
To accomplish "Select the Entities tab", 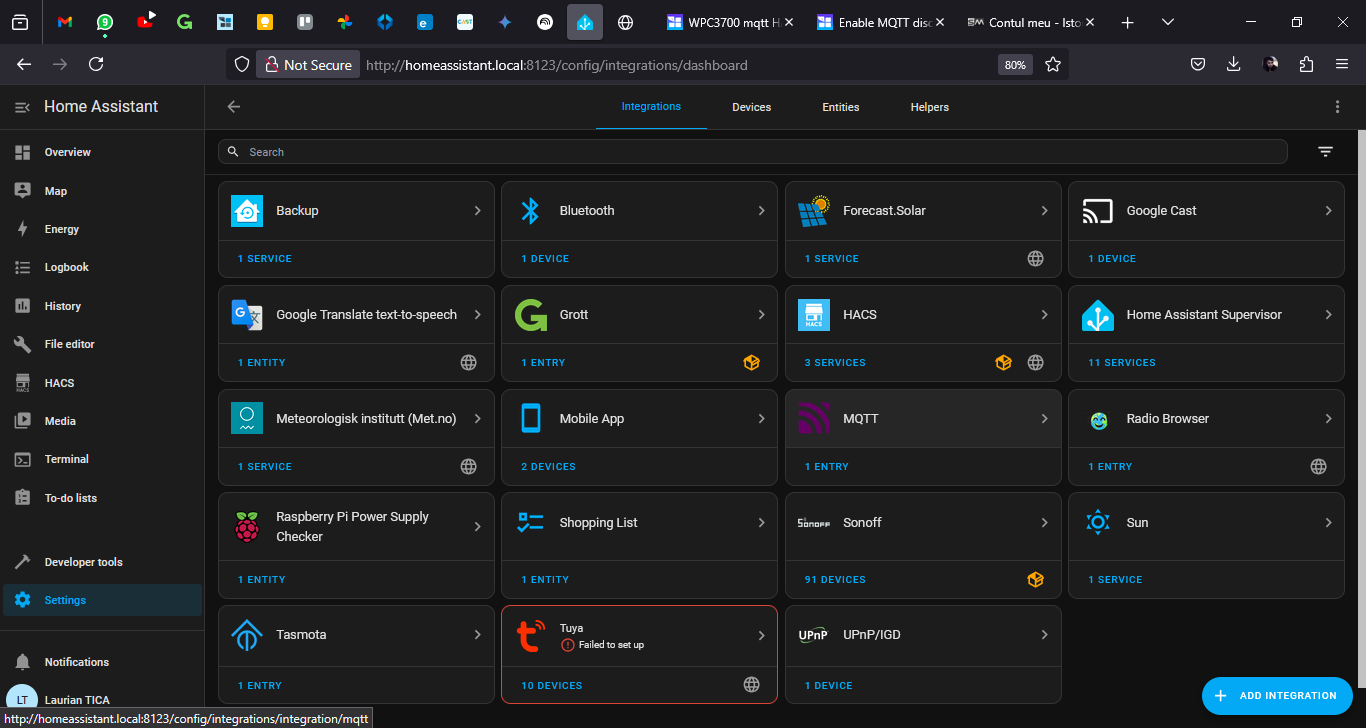I will 840,107.
